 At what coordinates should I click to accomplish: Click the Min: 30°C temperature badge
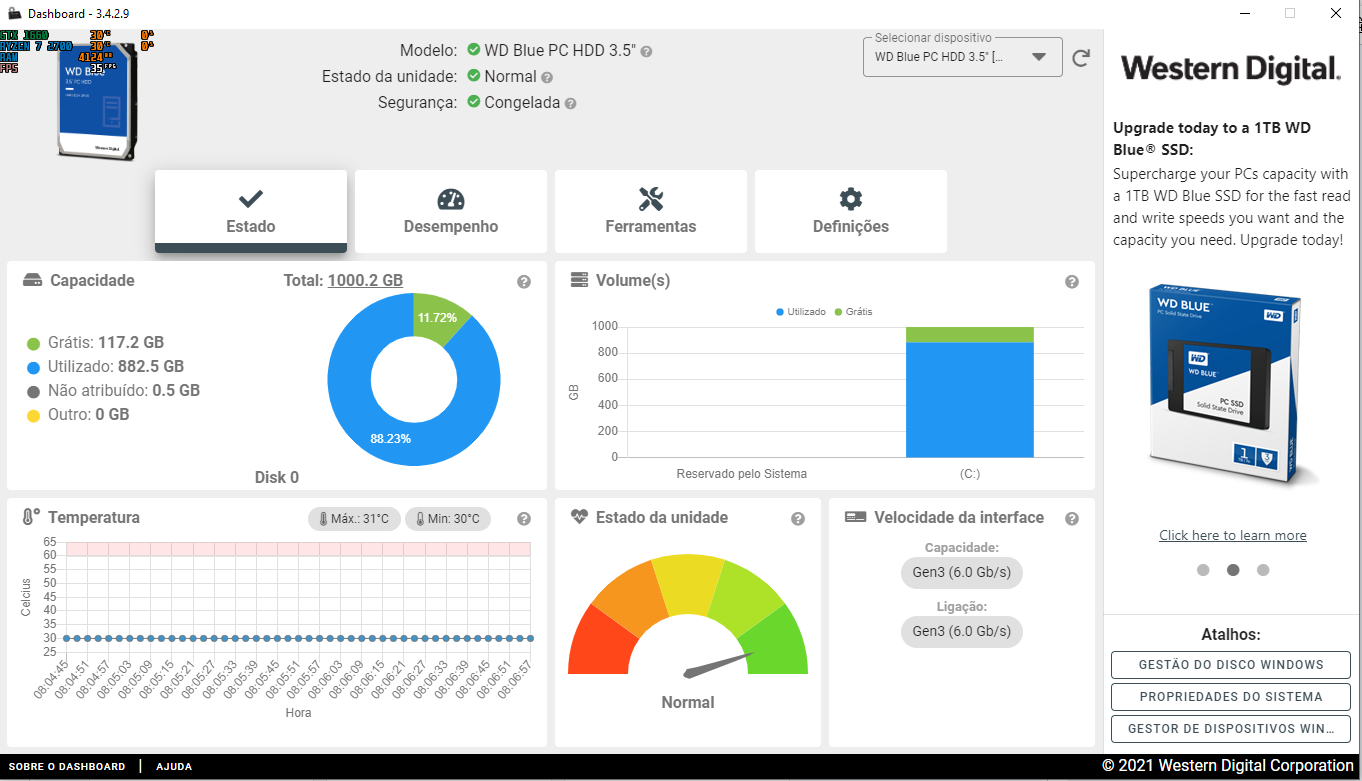tap(448, 519)
